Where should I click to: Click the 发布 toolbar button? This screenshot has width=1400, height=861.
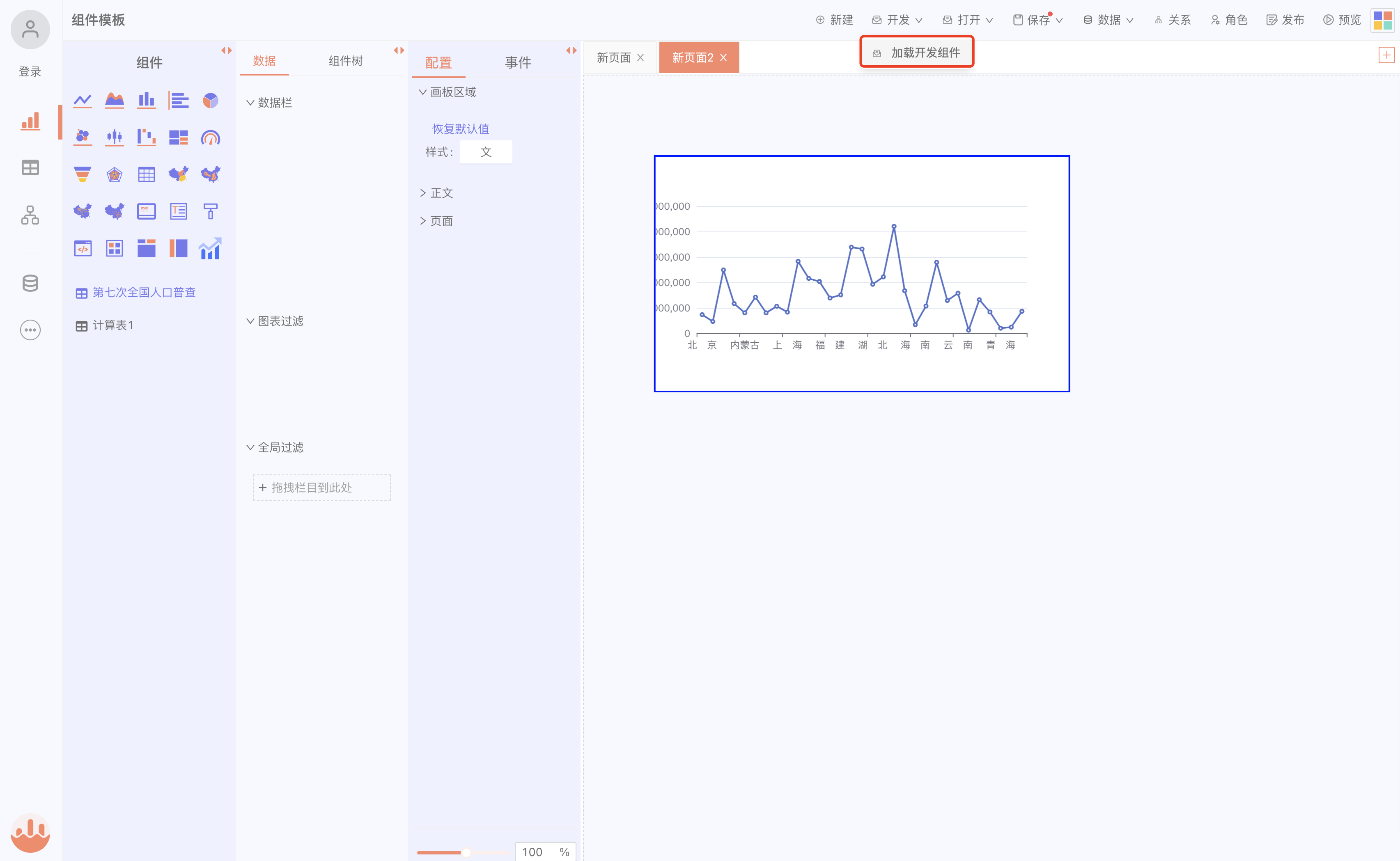pos(1285,20)
